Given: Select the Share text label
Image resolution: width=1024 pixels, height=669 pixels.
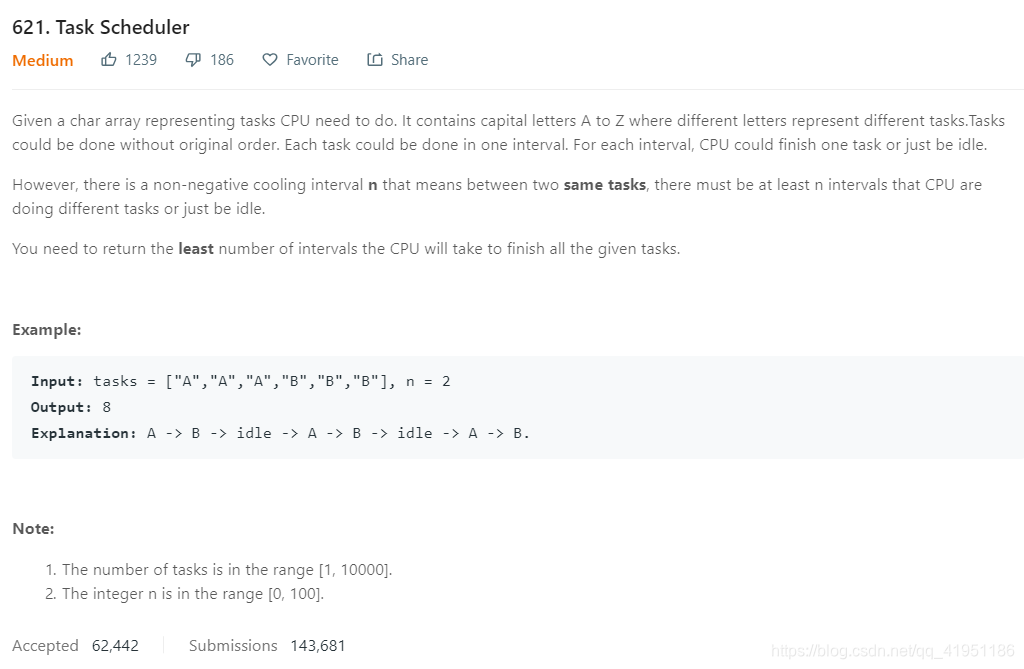Looking at the screenshot, I should coord(409,60).
